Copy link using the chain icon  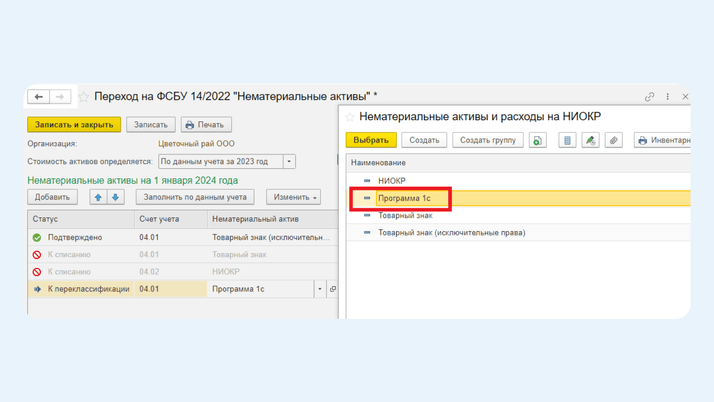[649, 97]
